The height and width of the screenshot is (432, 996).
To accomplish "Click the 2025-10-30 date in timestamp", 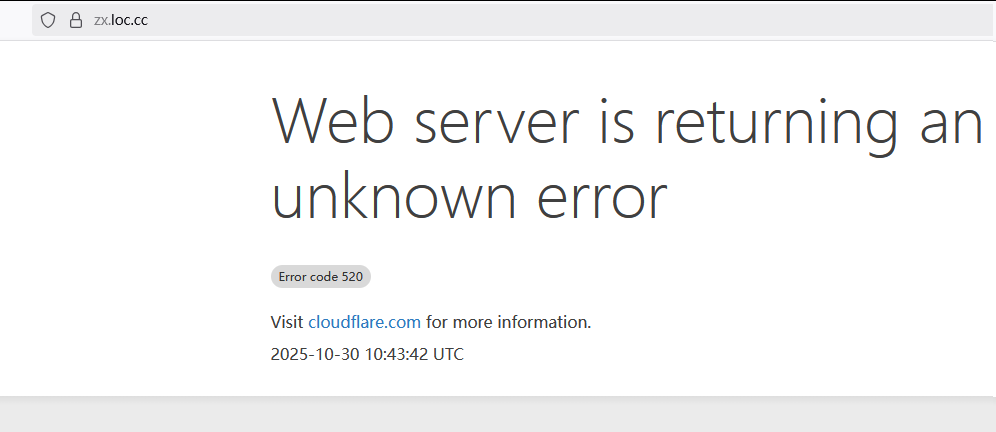I will [310, 354].
